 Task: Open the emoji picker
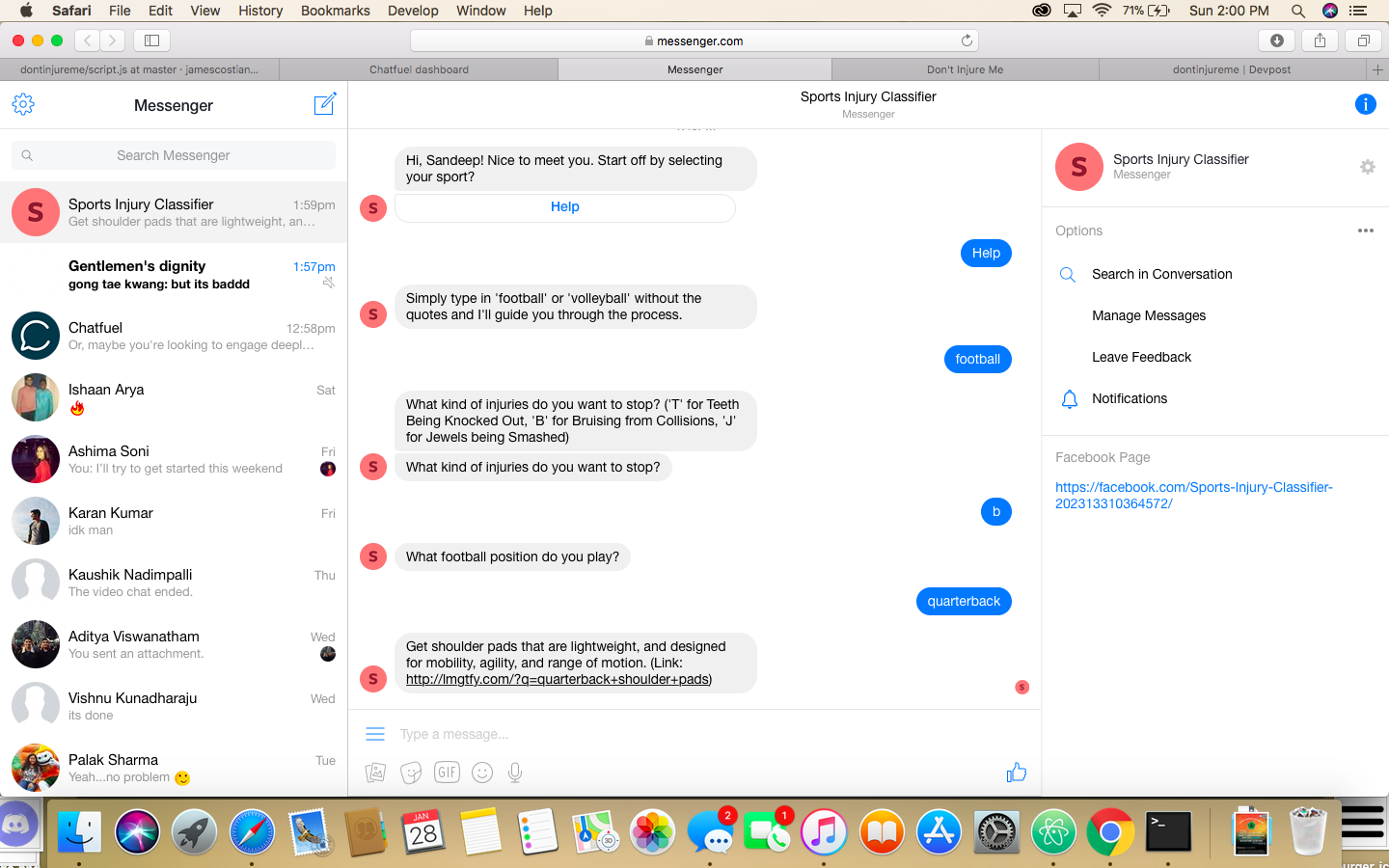tap(482, 773)
